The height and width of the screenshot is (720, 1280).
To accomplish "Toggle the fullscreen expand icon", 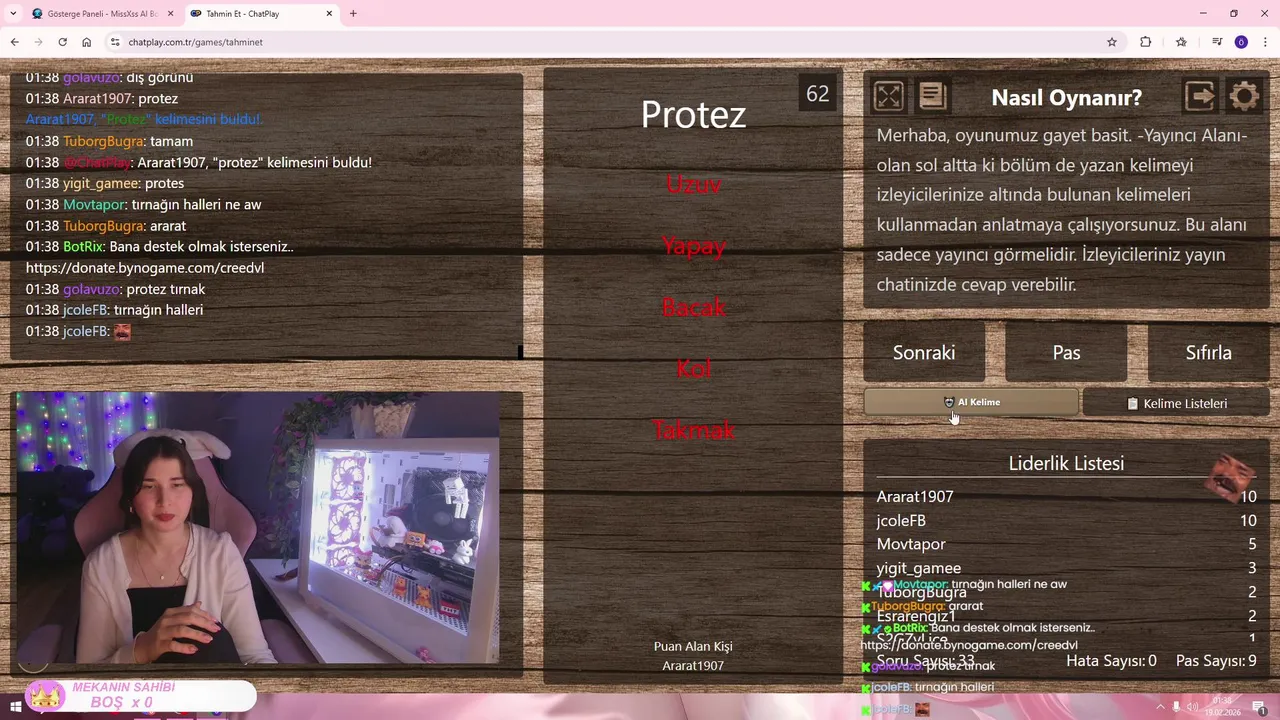I will pyautogui.click(x=888, y=96).
